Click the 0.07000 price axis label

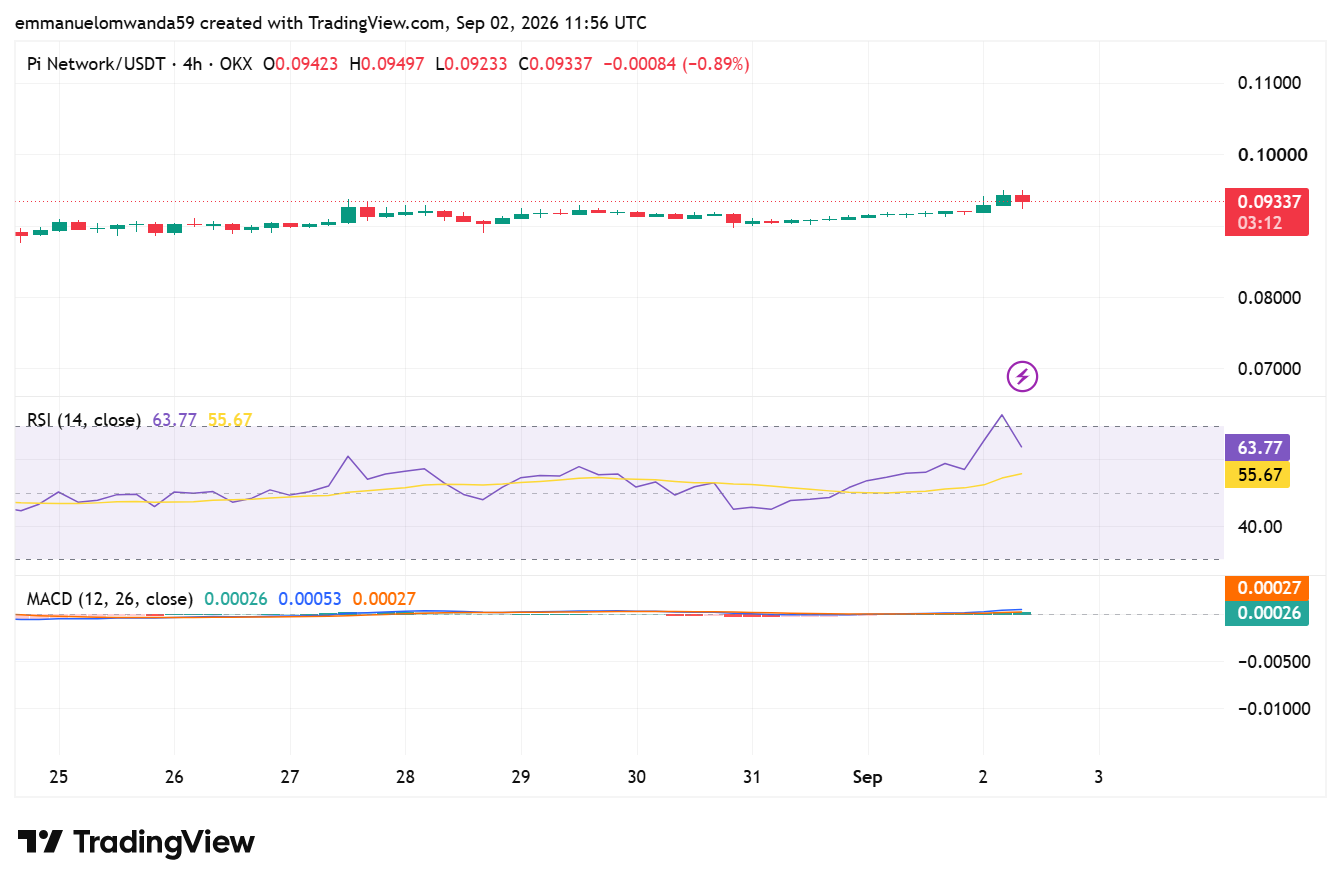[x=1269, y=369]
